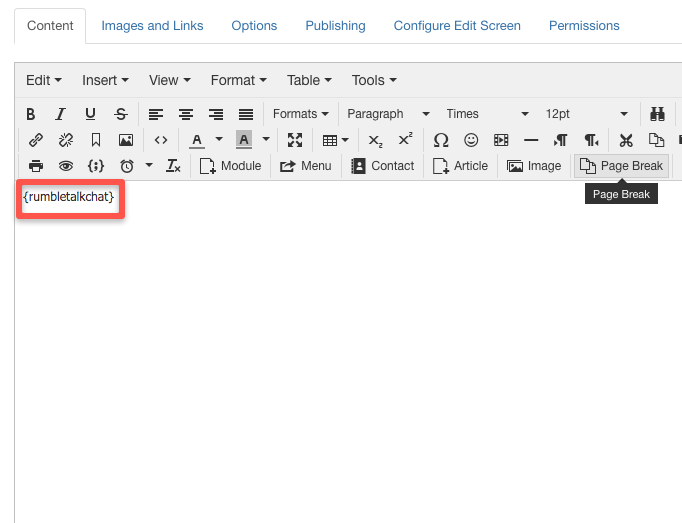Click the background highlight color swatch
682x523 pixels.
tap(244, 140)
